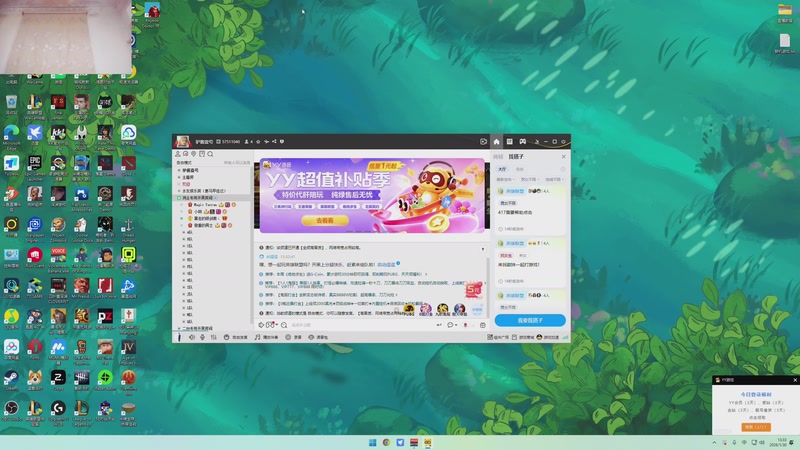This screenshot has width=800, height=450.
Task: Open the YY home icon in title bar
Action: pos(496,141)
